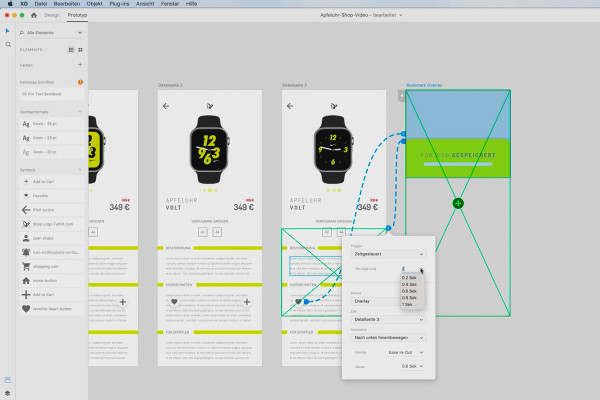
Task: Open the Fenster menu
Action: pyautogui.click(x=170, y=3)
